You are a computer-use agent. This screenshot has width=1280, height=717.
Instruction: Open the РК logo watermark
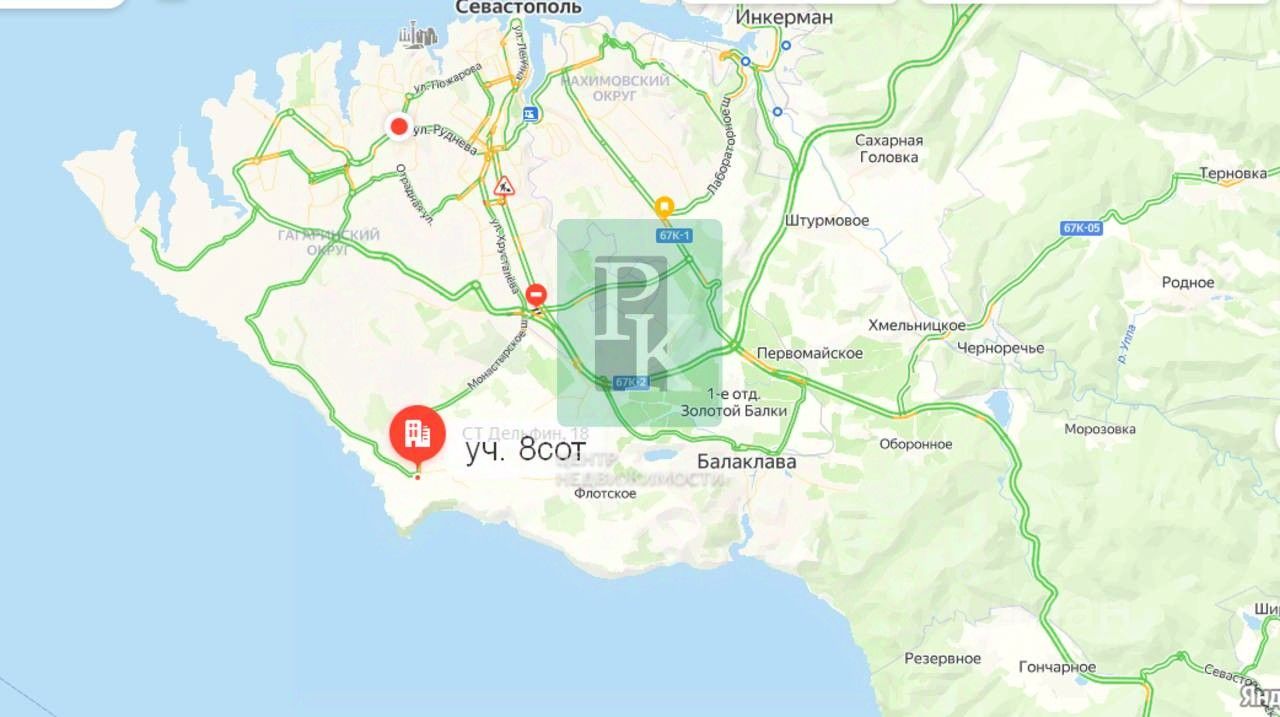639,323
